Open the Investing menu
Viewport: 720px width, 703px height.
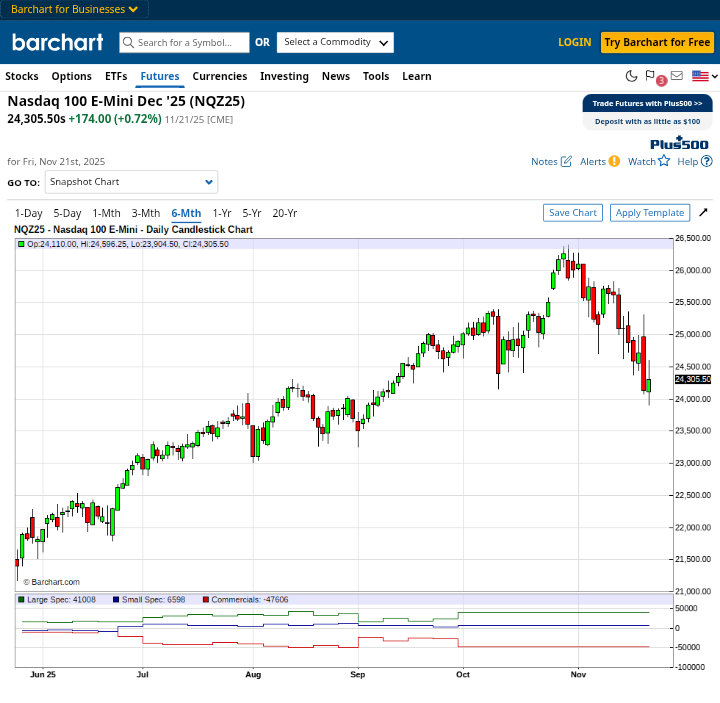coord(284,76)
